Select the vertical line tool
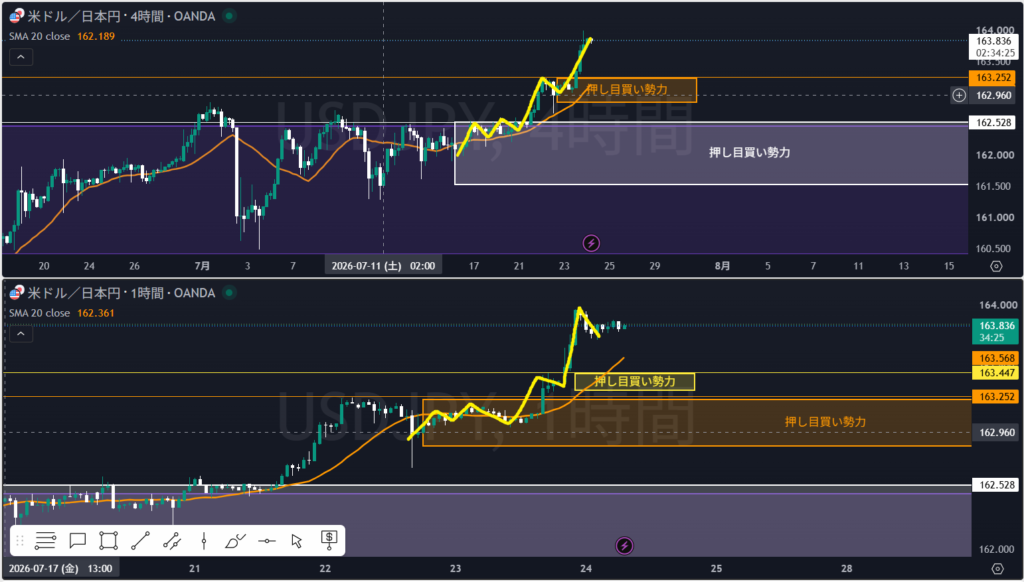The image size is (1024, 582). click(204, 541)
